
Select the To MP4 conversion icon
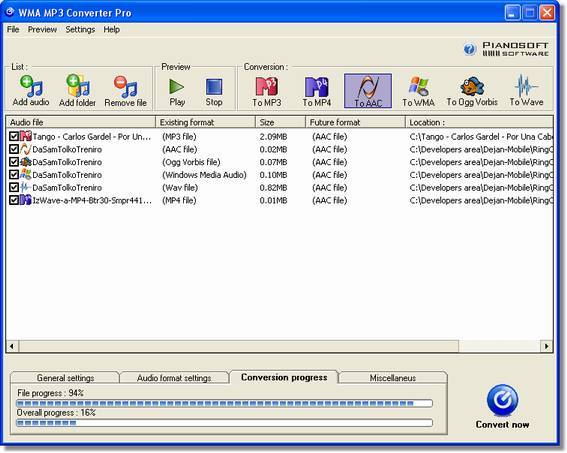click(317, 91)
